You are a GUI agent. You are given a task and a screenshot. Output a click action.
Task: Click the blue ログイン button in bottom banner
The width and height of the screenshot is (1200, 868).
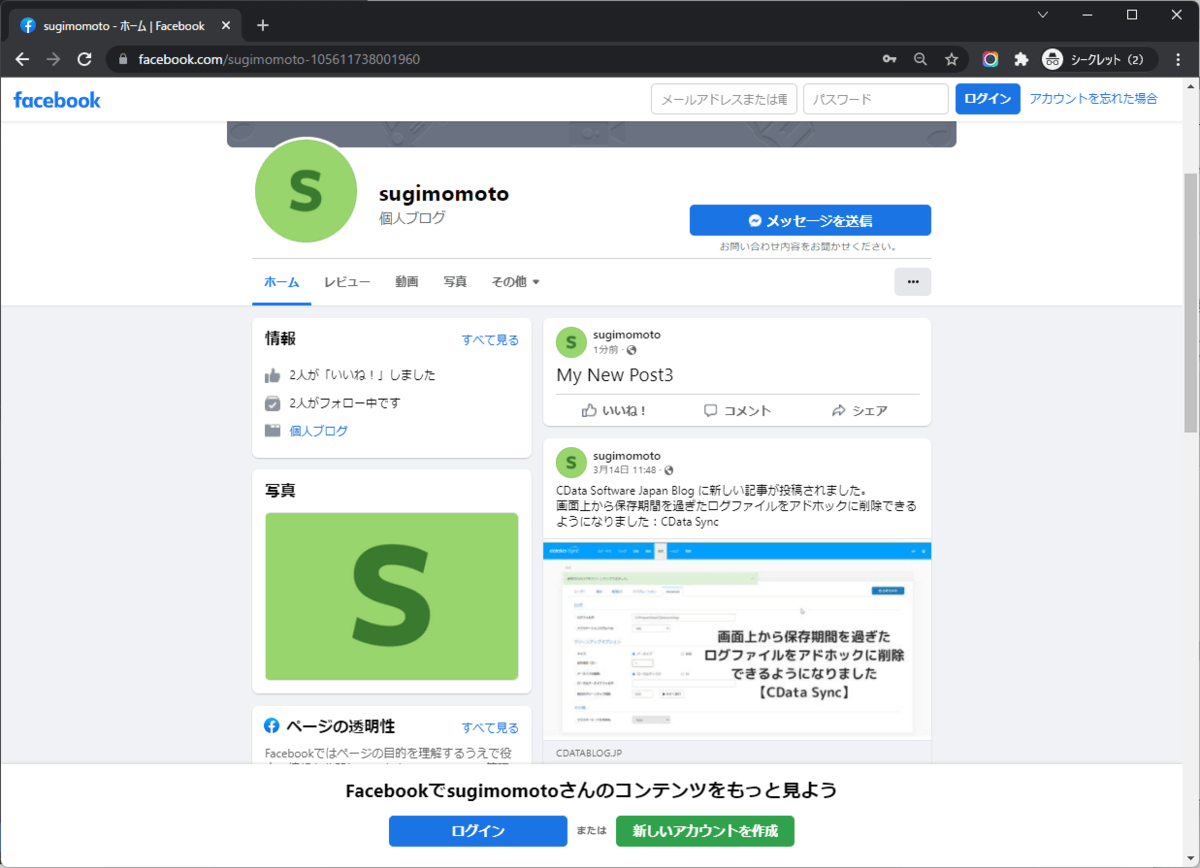(x=478, y=831)
